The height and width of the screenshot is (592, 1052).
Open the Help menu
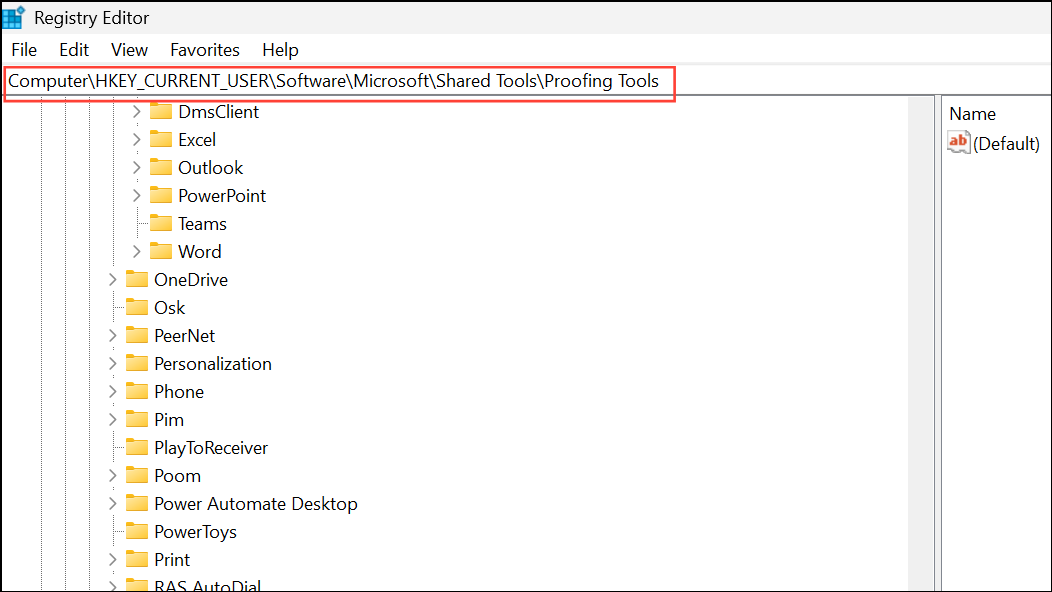280,50
